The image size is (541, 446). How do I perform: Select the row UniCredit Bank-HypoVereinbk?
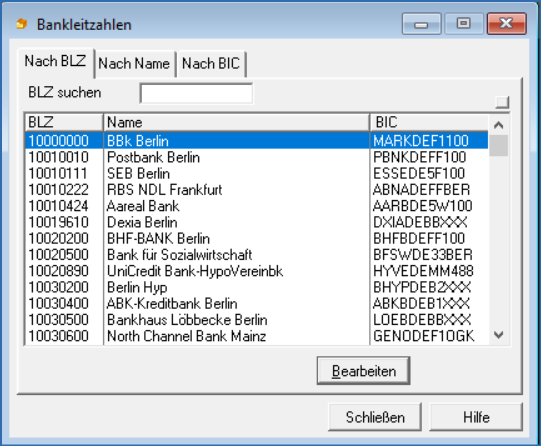pyautogui.click(x=257, y=271)
